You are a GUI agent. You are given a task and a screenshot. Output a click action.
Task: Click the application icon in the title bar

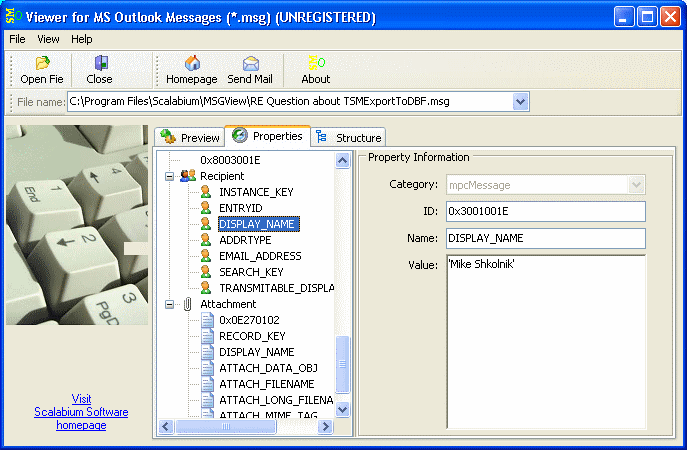(x=13, y=16)
